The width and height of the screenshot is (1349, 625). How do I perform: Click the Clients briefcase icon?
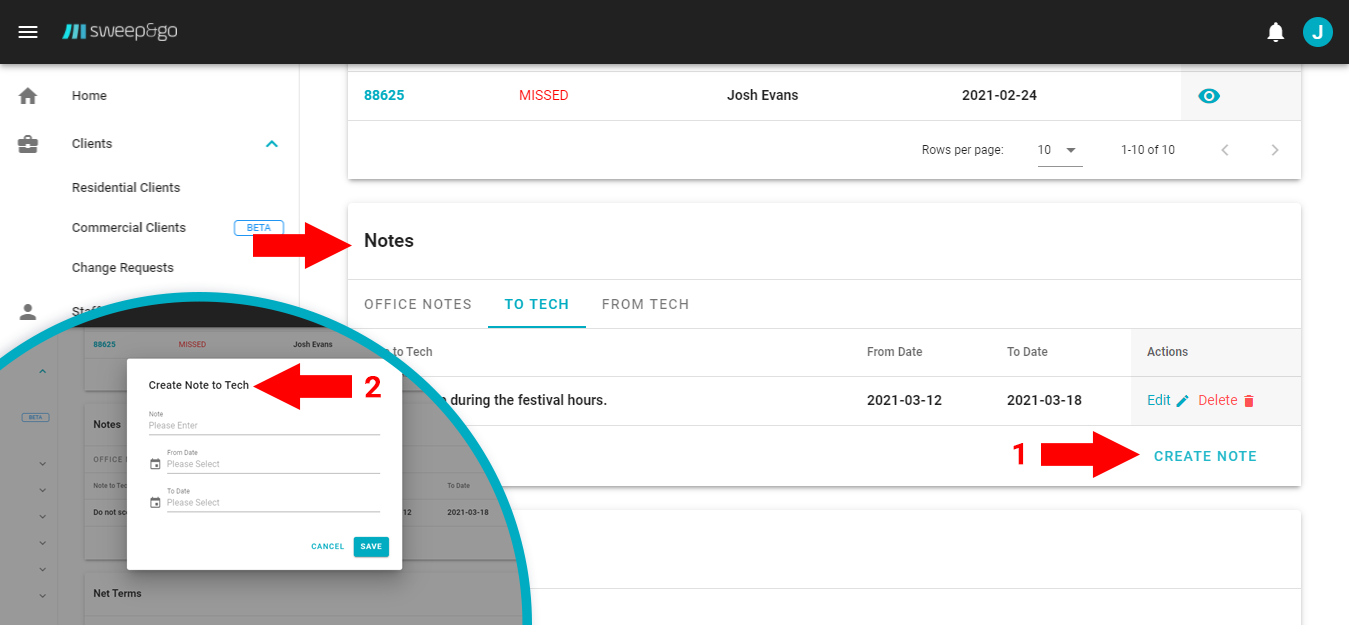point(28,144)
